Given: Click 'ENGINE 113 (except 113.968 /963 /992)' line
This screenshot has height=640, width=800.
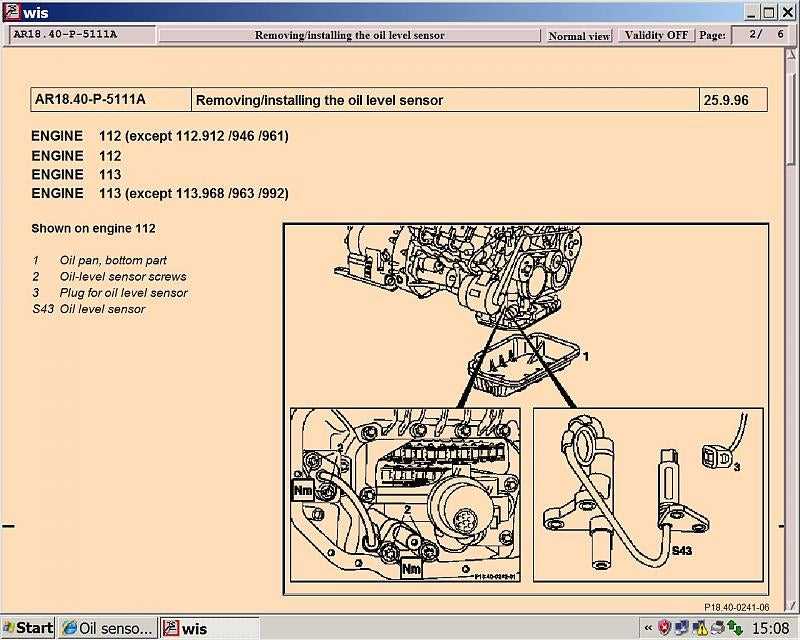Looking at the screenshot, I should tap(160, 193).
